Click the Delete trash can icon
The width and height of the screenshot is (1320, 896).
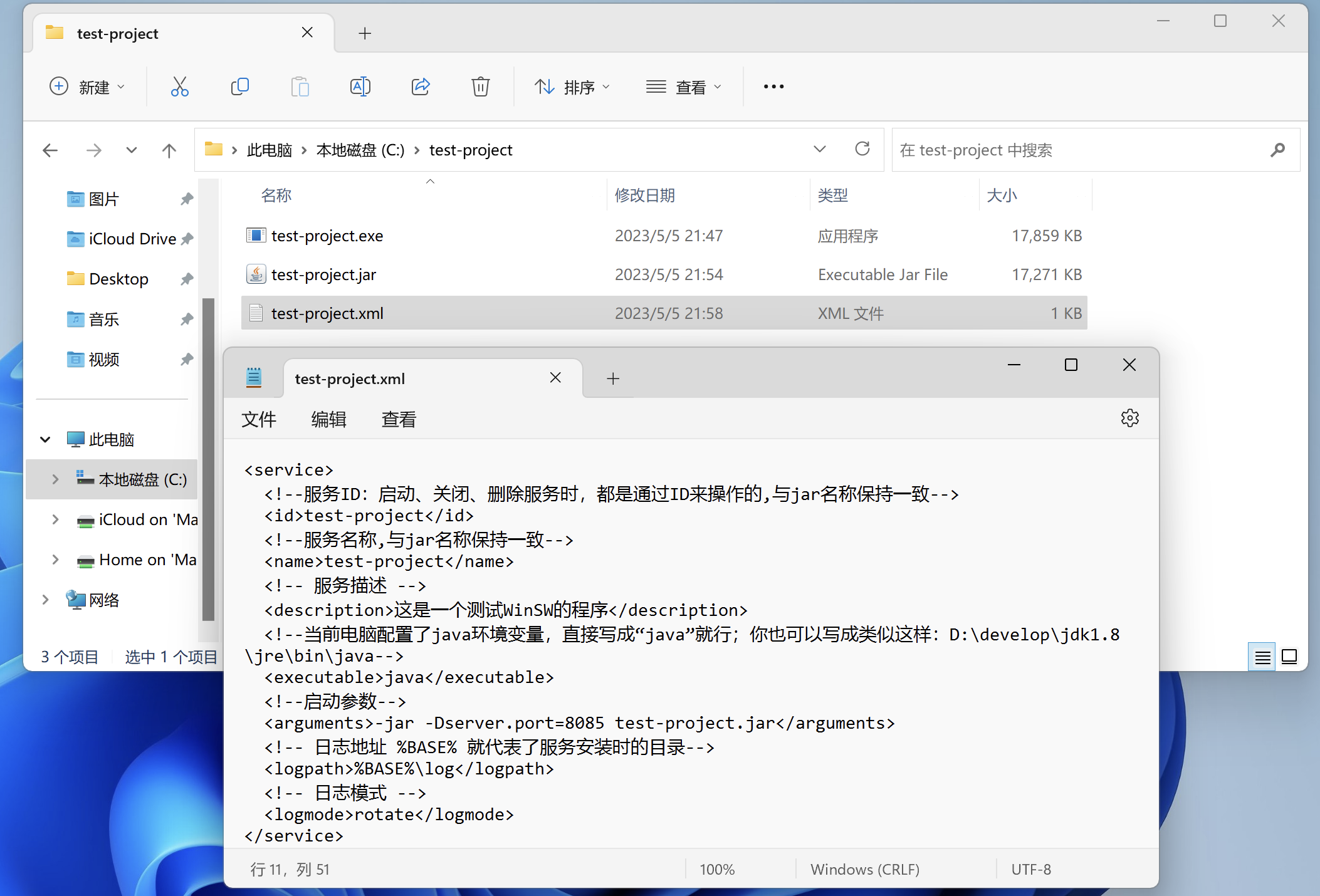(480, 86)
